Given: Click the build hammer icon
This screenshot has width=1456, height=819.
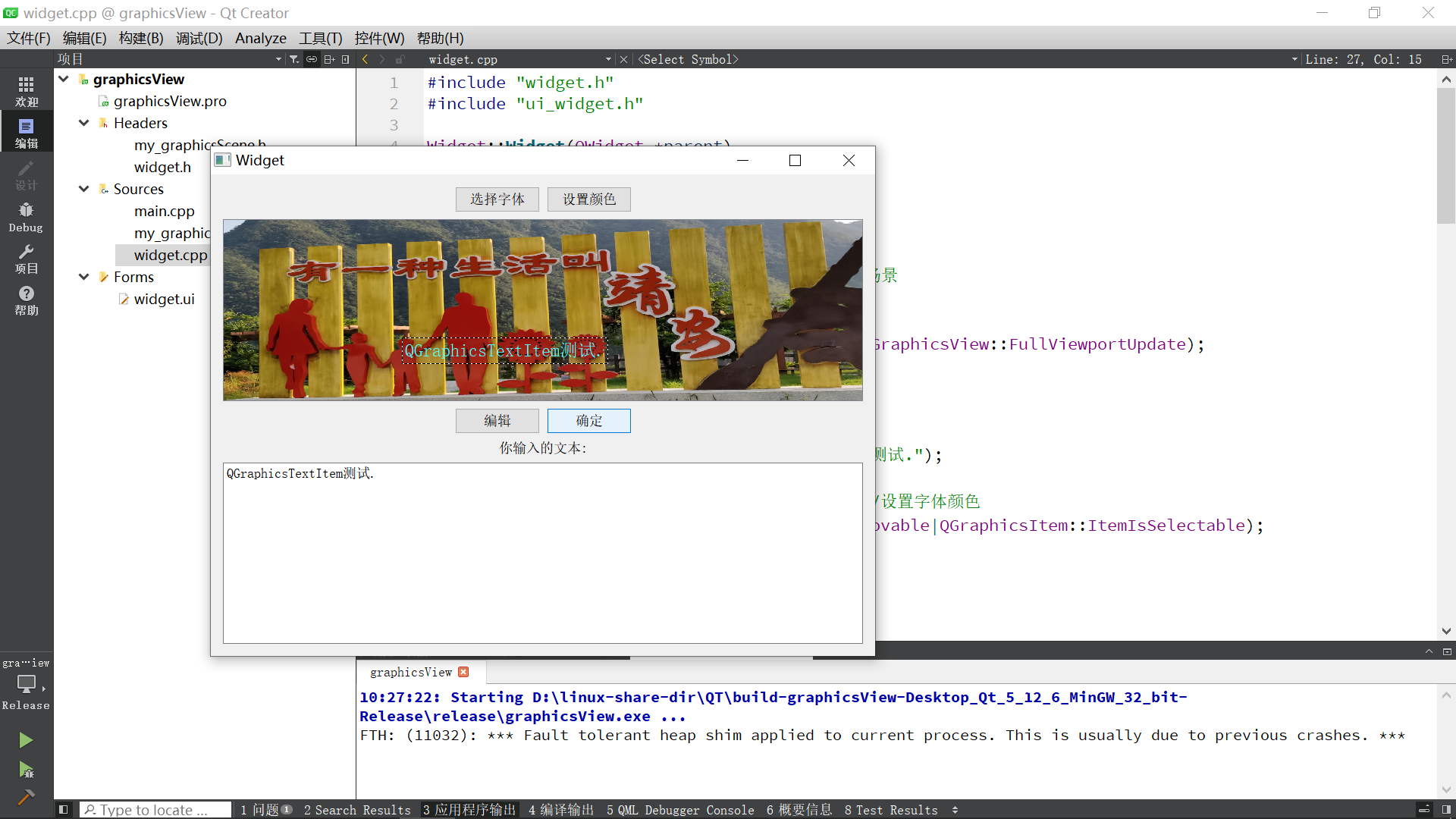Looking at the screenshot, I should point(26,797).
